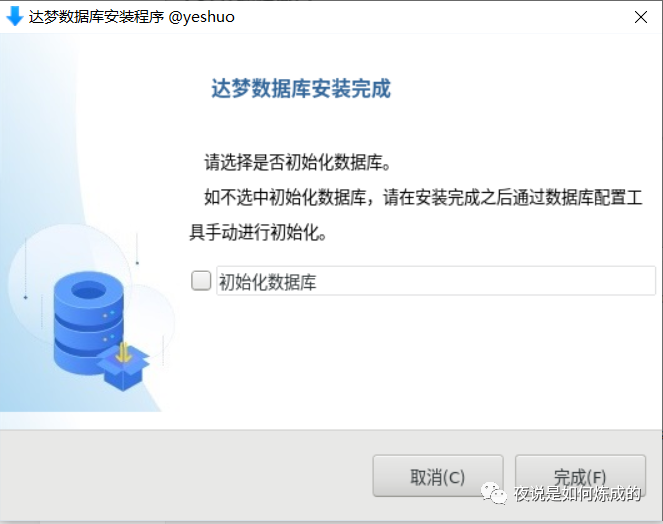Click the 达梦数据库安装完成 heading
Viewport: 663px width, 524px height.
click(x=301, y=88)
